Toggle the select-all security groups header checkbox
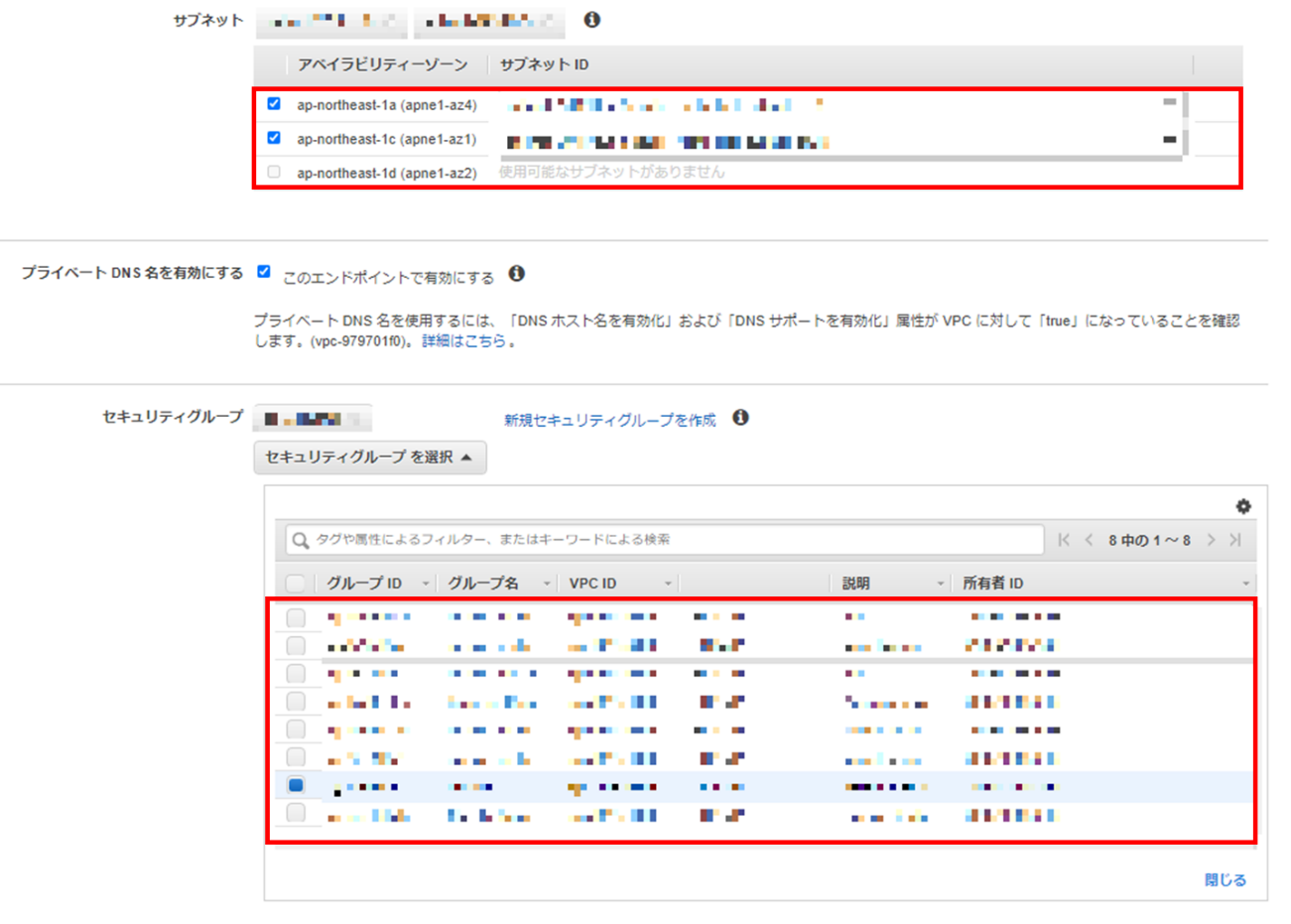The width and height of the screenshot is (1291, 924). tap(296, 584)
